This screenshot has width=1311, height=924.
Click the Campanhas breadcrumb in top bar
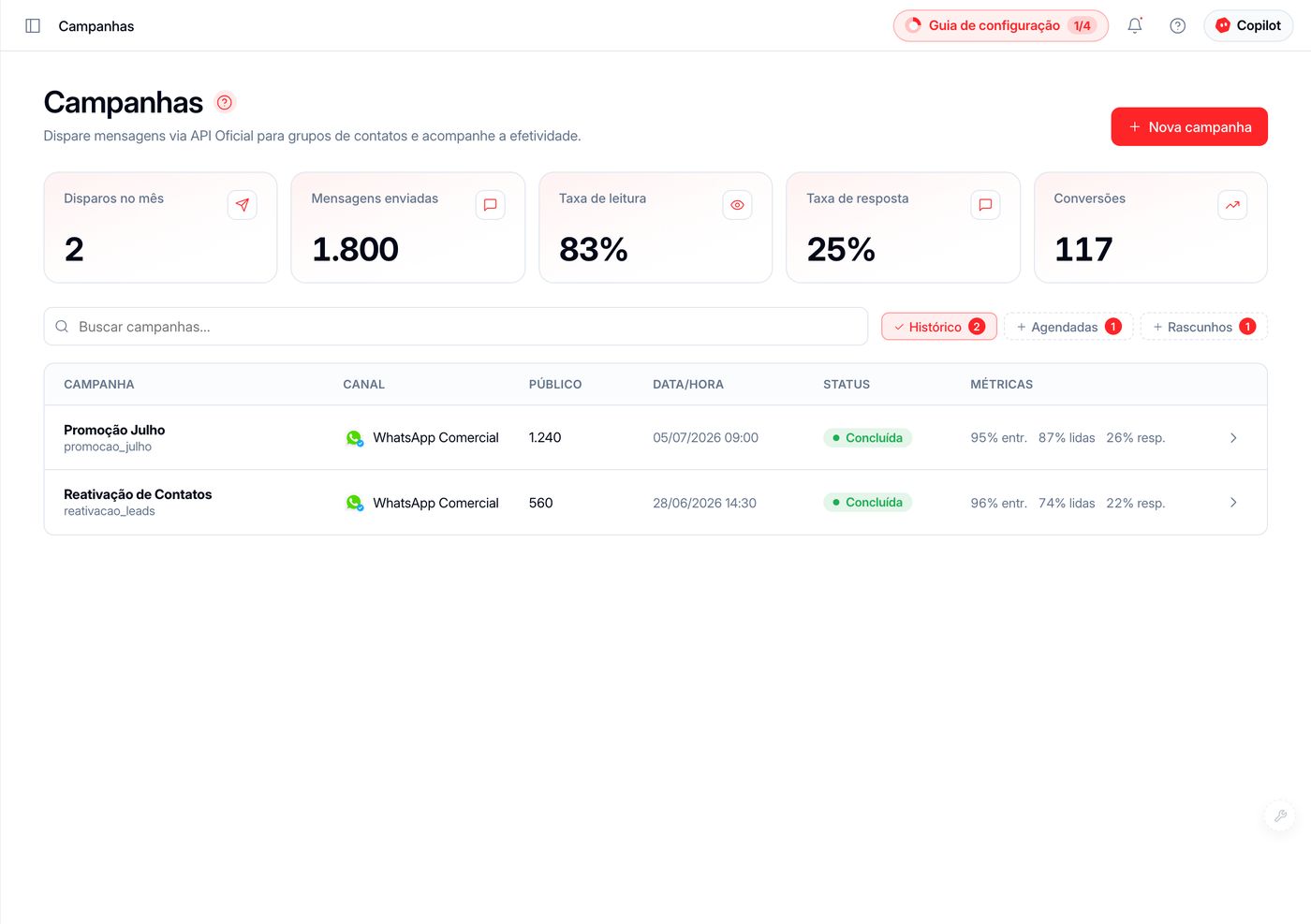tap(96, 26)
